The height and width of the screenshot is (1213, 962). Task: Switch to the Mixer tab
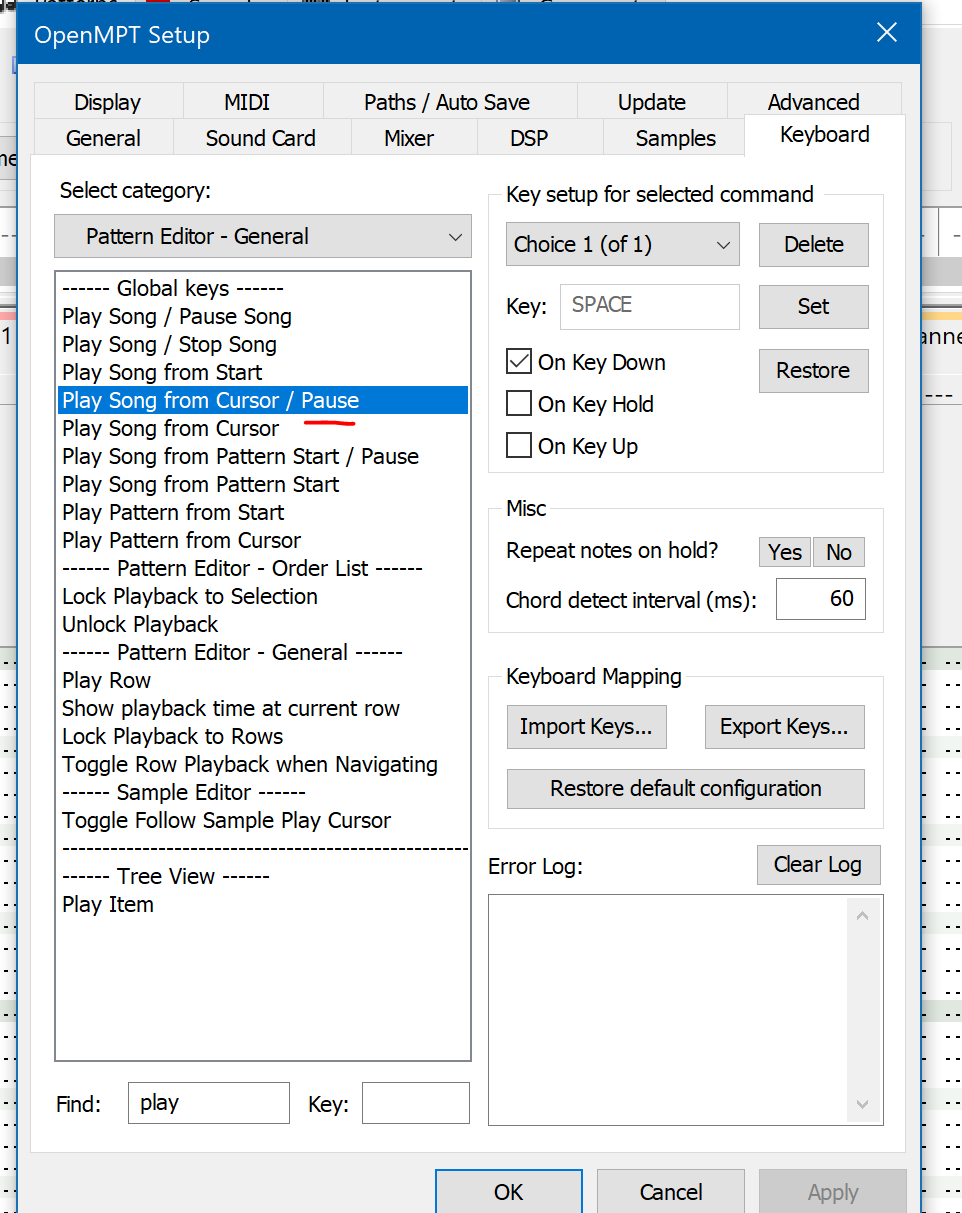click(409, 138)
